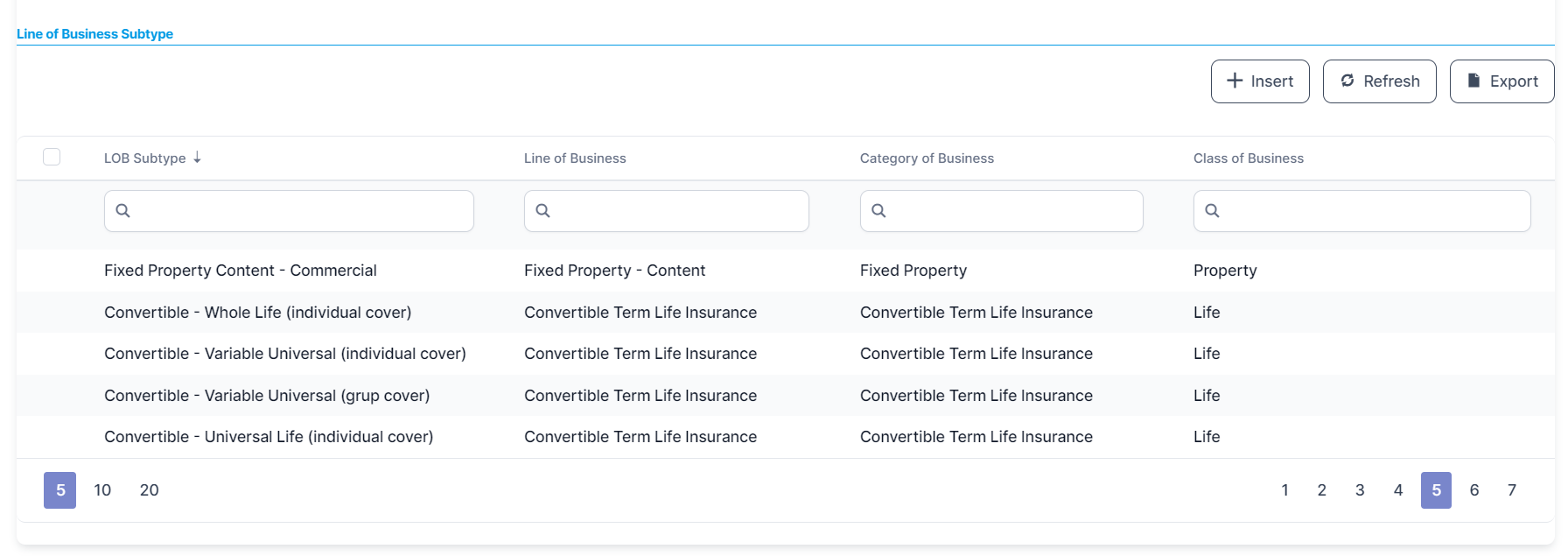Navigate to page 7 of results

point(1511,490)
